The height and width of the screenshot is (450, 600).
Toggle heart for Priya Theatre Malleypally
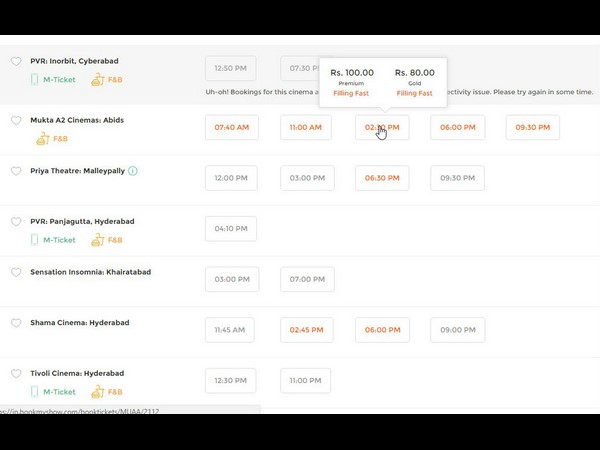tap(16, 171)
